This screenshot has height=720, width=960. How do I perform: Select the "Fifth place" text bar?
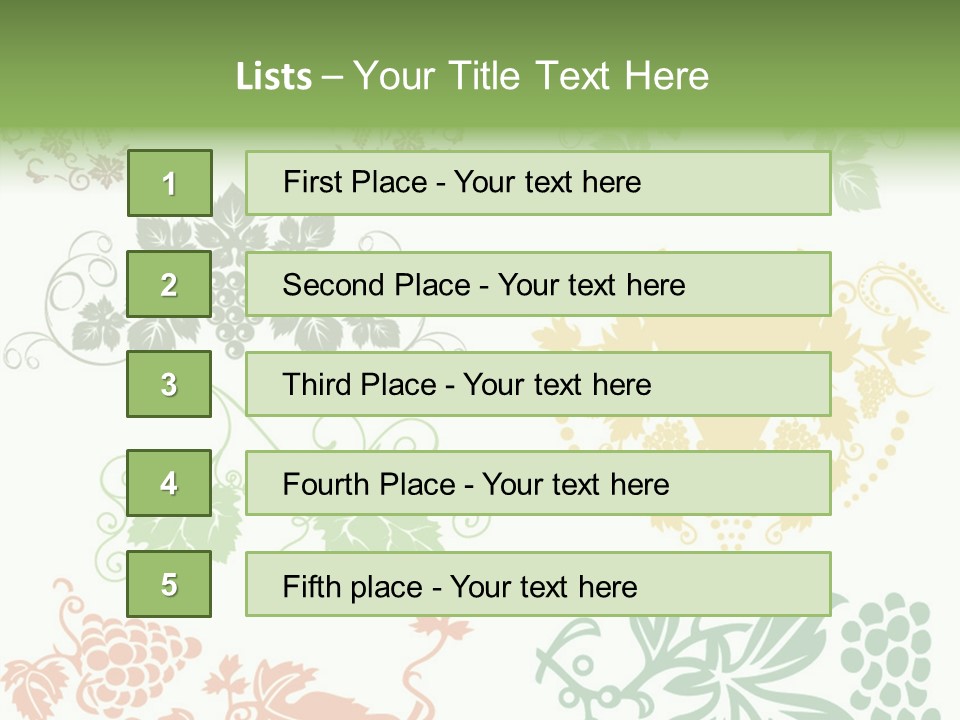click(538, 584)
